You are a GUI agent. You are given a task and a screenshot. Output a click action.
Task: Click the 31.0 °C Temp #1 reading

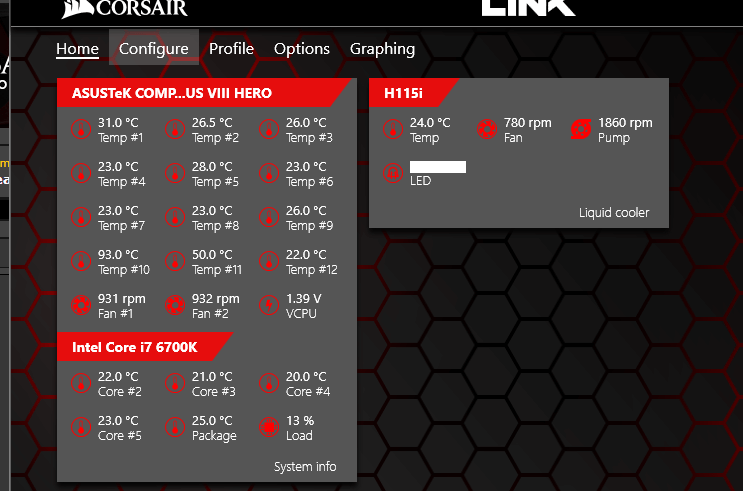tap(118, 123)
